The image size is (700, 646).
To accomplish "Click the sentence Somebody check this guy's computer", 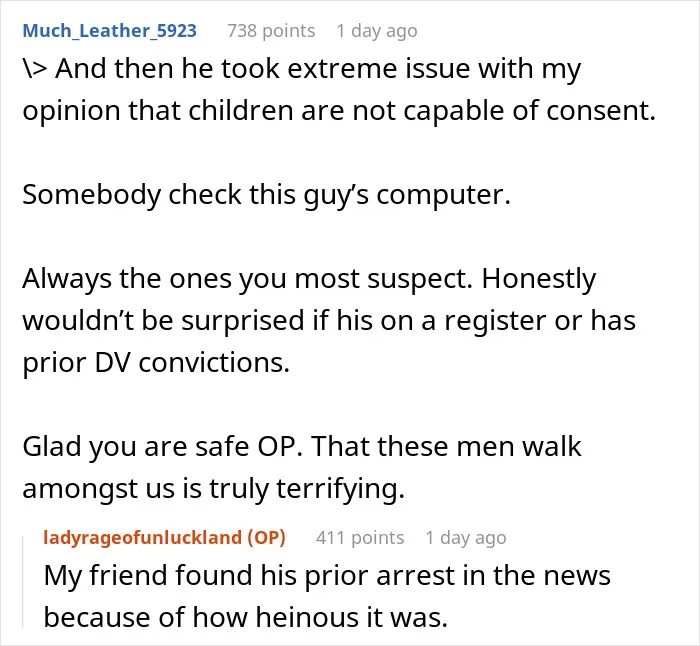I will point(267,195).
